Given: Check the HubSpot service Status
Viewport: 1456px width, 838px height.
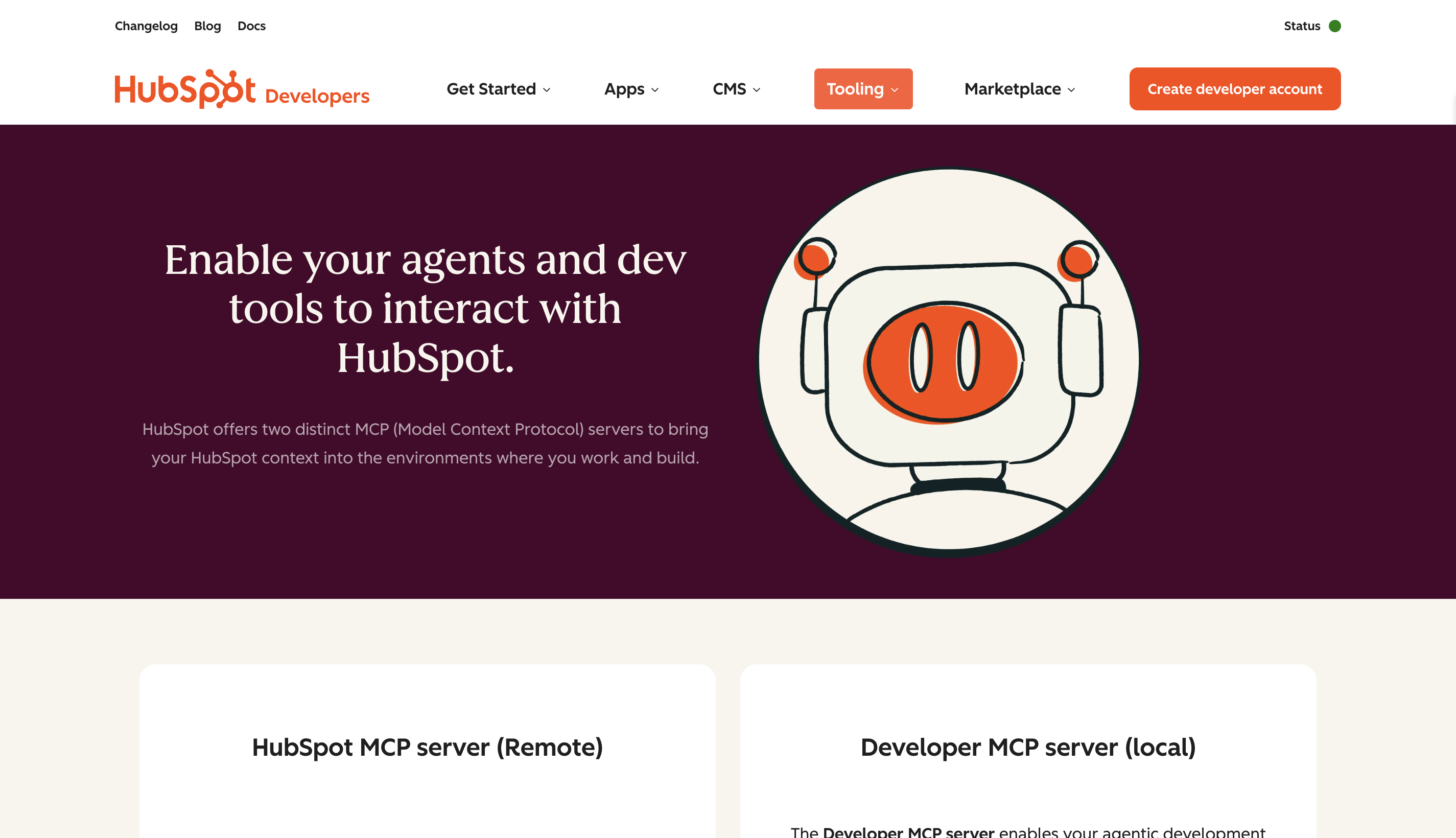Looking at the screenshot, I should tap(1302, 26).
